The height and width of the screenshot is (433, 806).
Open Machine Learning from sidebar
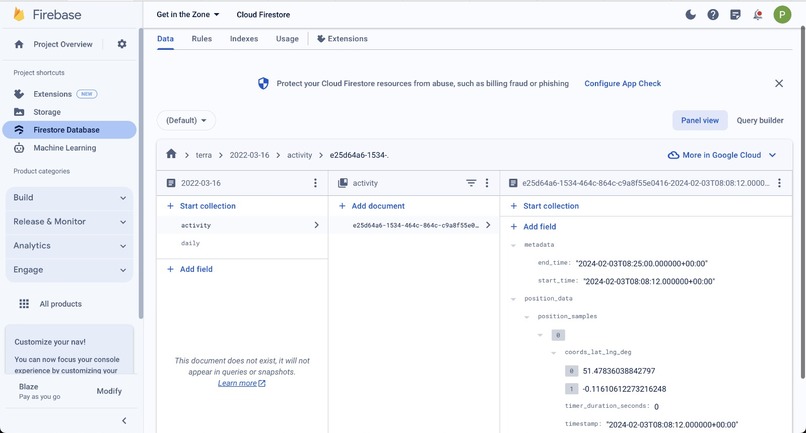point(64,148)
